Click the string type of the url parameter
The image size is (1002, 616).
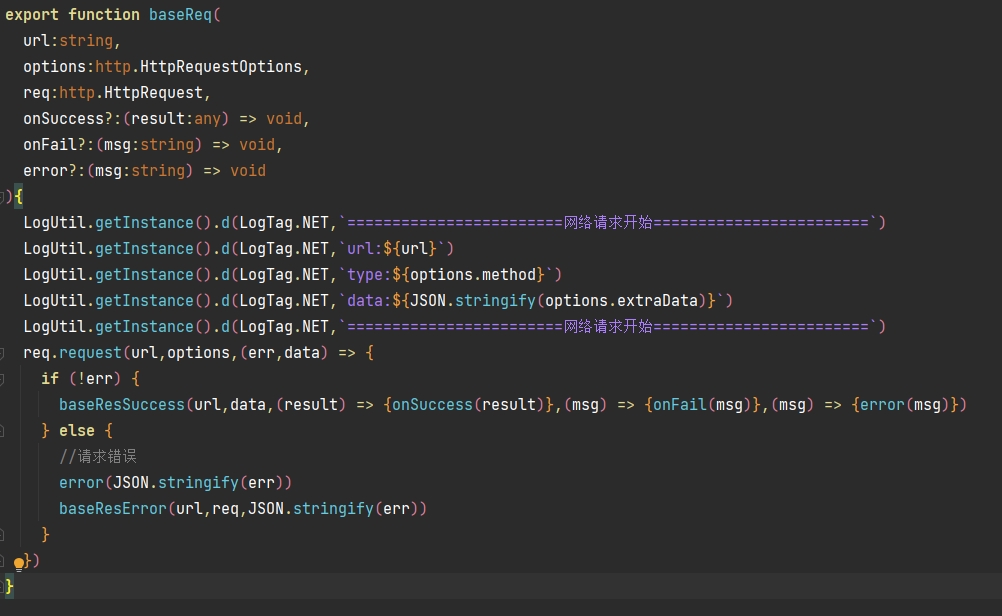click(x=86, y=41)
